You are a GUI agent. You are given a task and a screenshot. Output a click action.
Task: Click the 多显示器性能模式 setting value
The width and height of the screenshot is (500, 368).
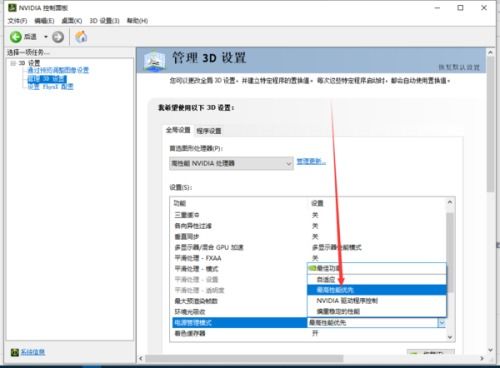tap(337, 247)
